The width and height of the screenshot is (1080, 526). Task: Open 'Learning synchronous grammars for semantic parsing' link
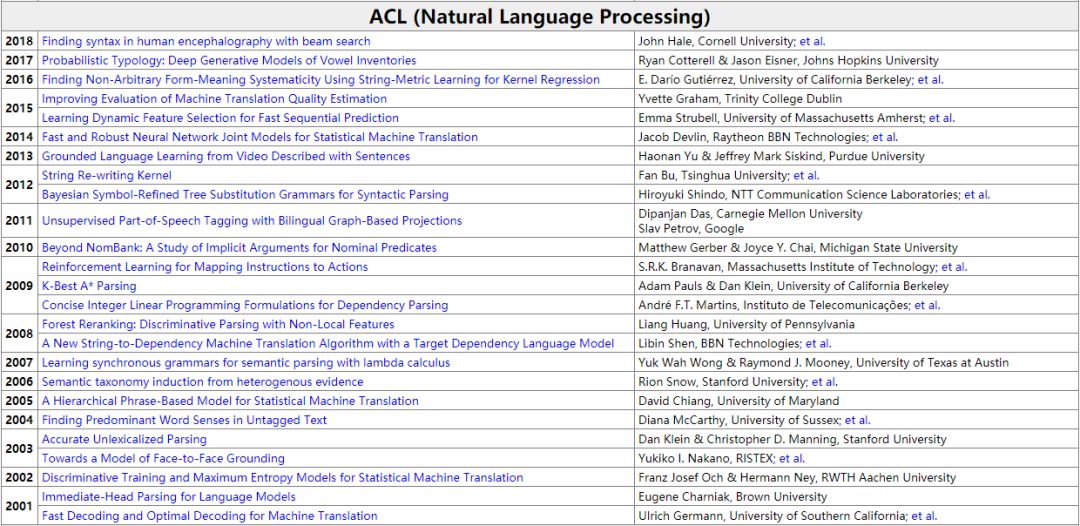click(246, 363)
